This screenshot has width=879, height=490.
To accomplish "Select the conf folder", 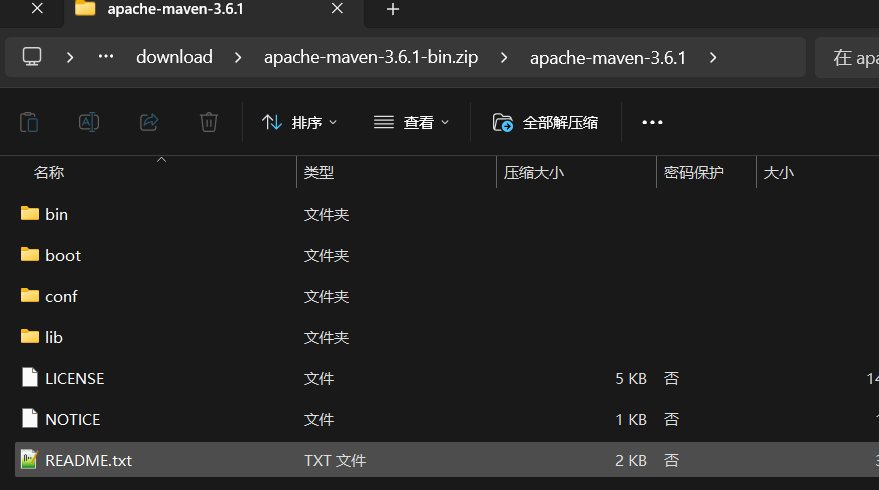I will tap(61, 296).
